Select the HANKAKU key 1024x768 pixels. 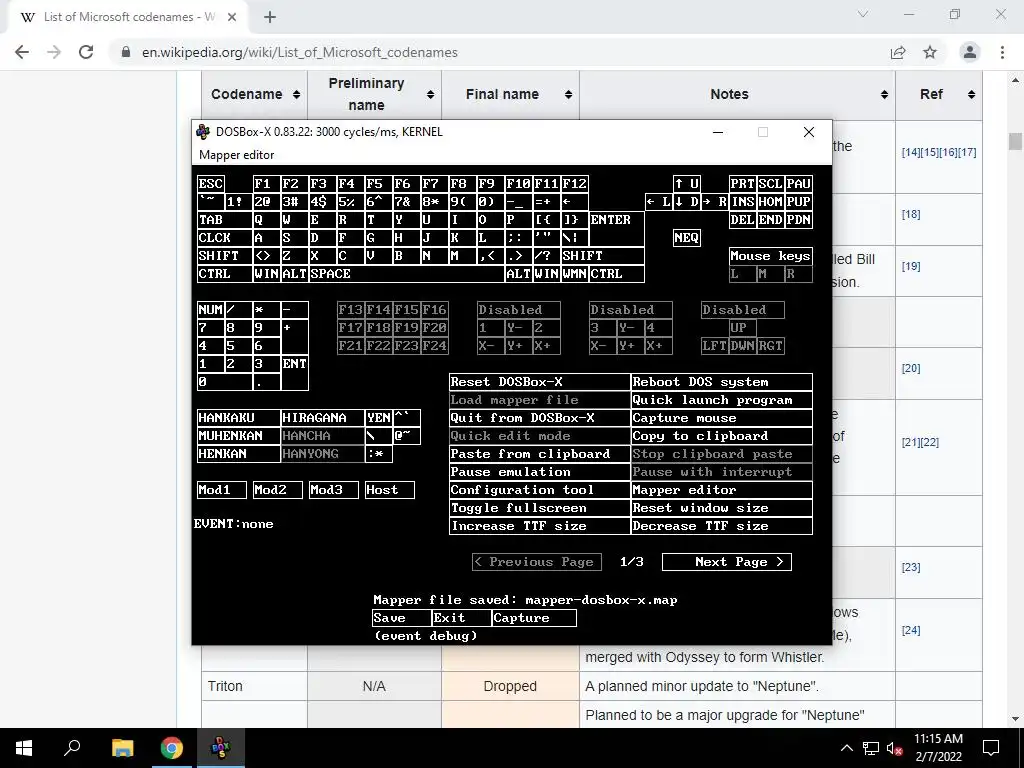pos(238,417)
